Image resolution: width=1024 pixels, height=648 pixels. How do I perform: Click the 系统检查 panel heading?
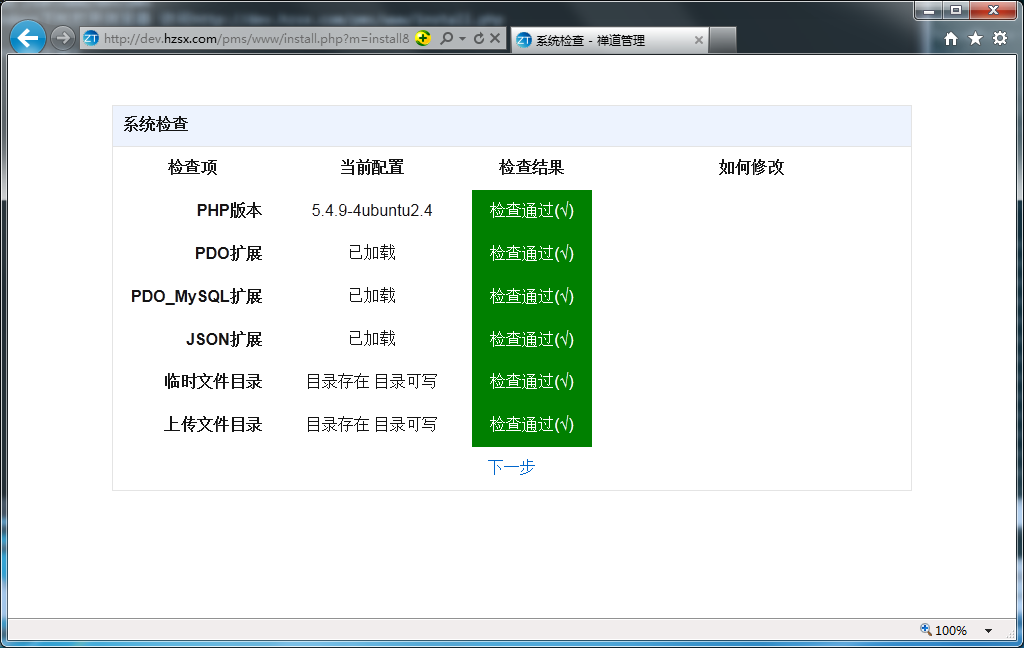[x=155, y=124]
